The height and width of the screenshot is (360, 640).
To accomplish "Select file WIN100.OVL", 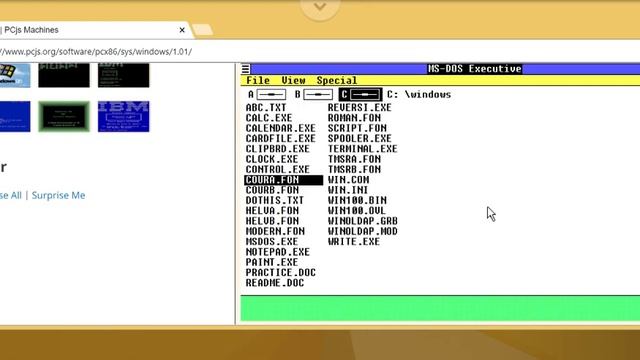I will 357,211.
